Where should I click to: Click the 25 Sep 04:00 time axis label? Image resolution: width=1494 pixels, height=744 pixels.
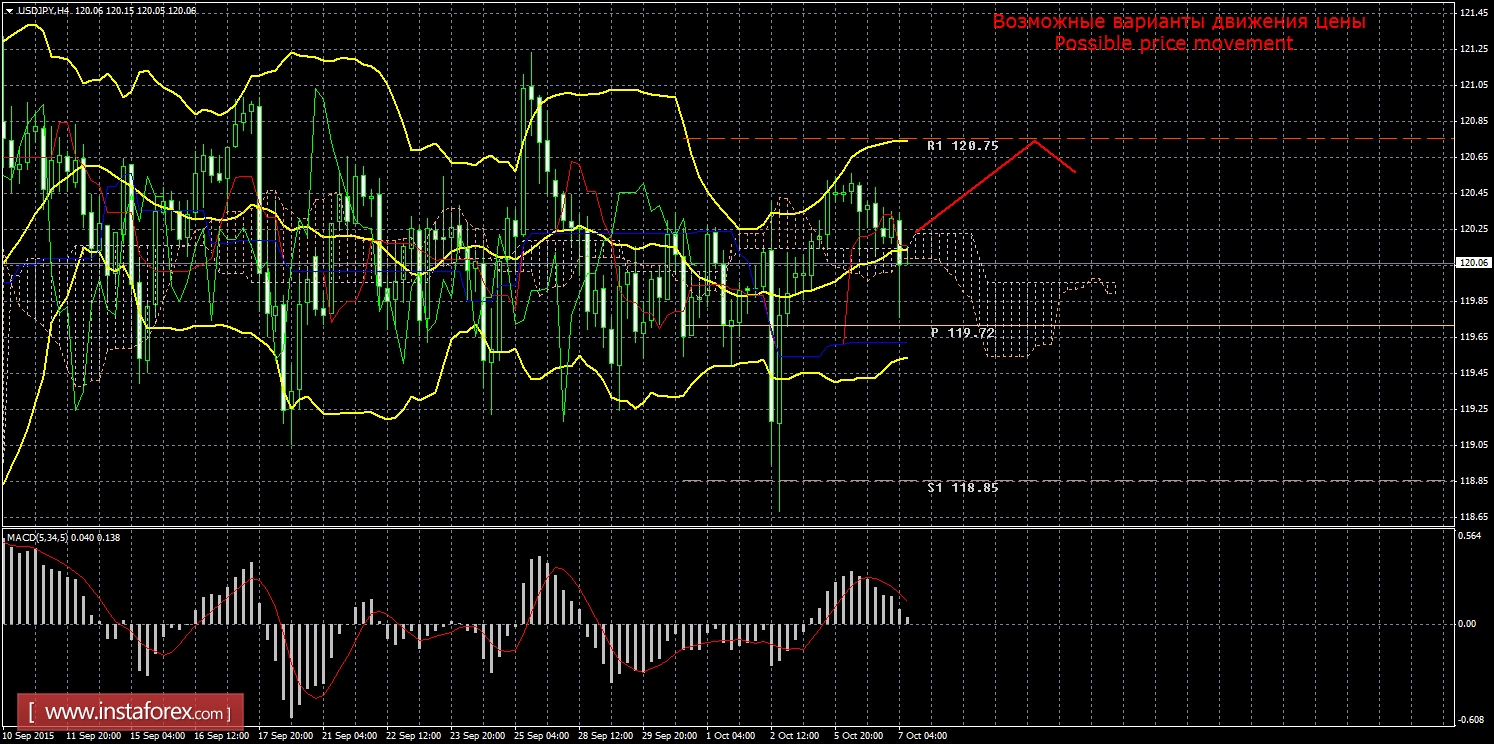543,736
